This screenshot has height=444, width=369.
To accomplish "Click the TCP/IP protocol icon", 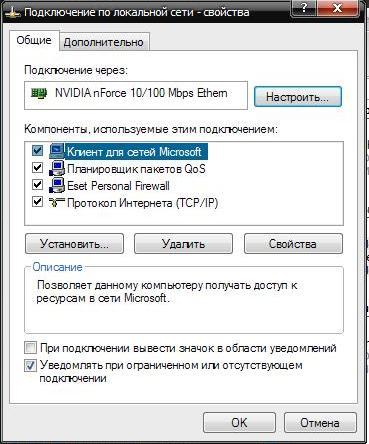I will [57, 202].
